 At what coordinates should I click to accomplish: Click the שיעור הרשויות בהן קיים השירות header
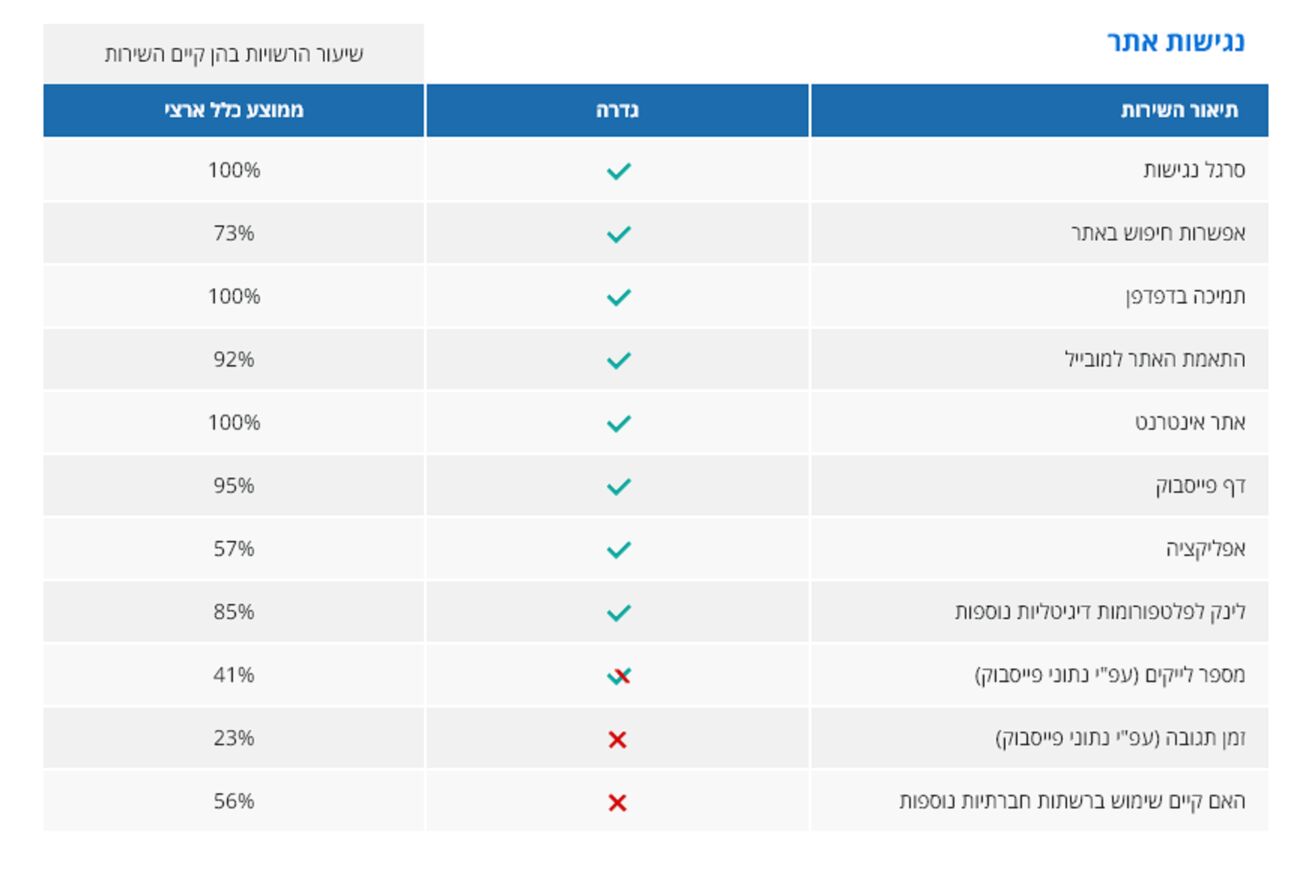(x=234, y=54)
